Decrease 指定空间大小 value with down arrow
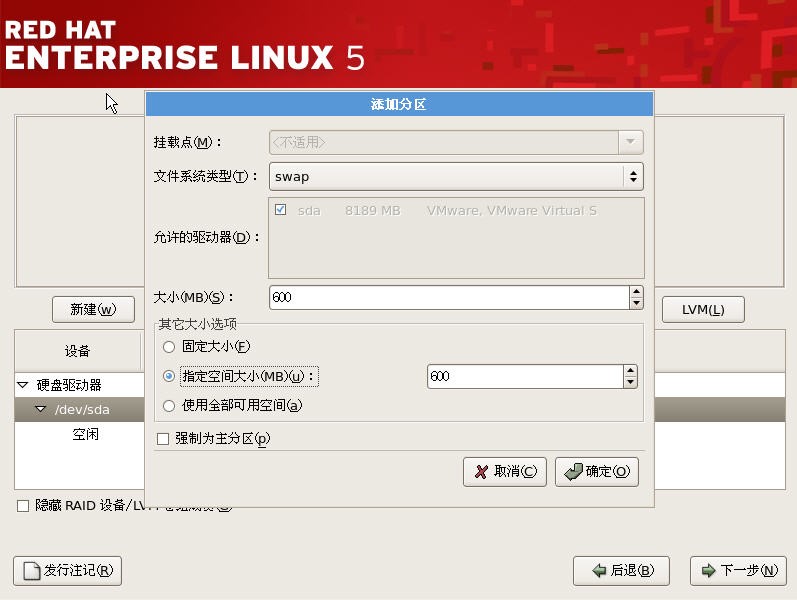 coord(630,382)
